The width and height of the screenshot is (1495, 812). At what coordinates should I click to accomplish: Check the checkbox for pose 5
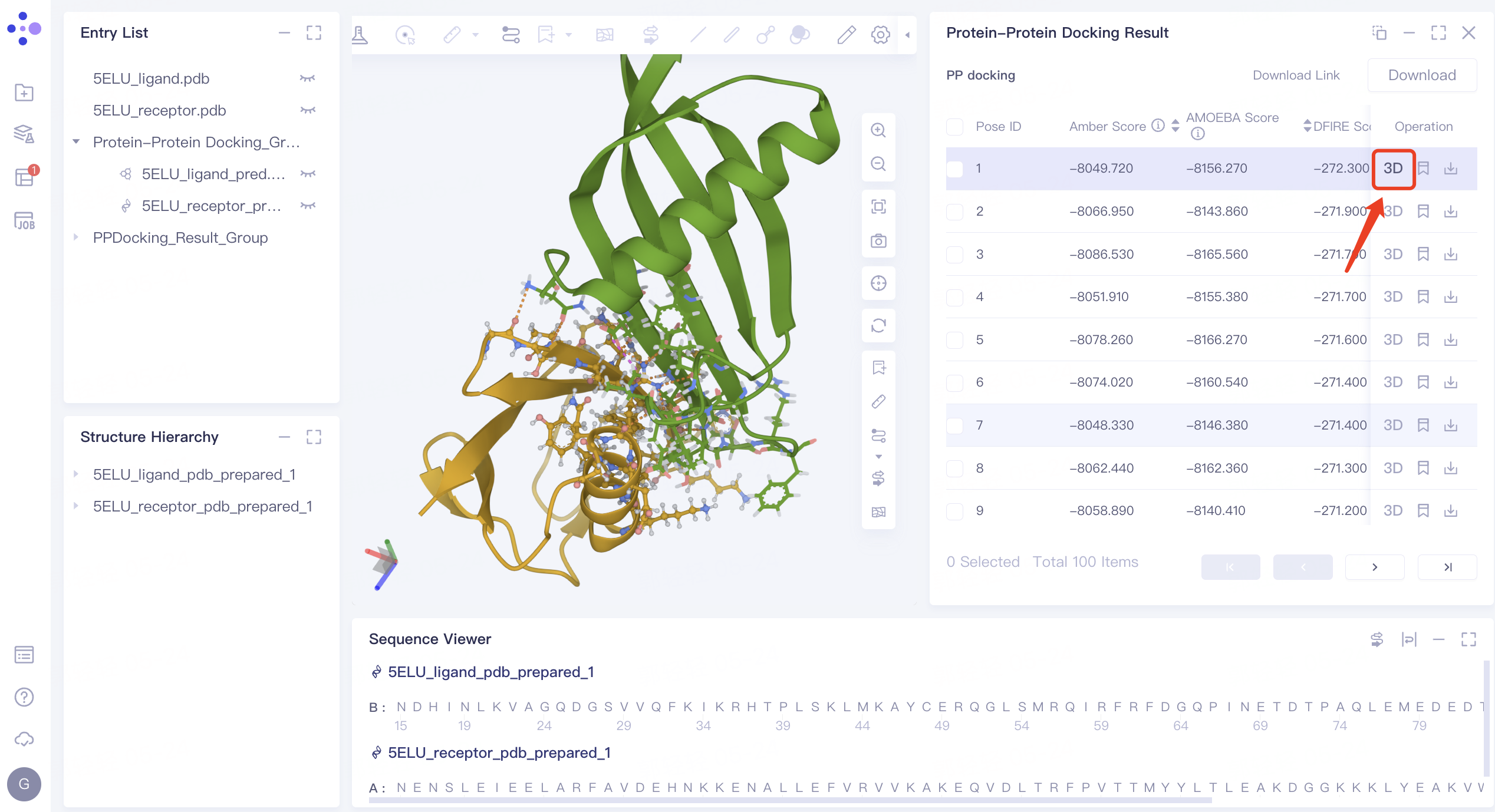click(x=955, y=339)
